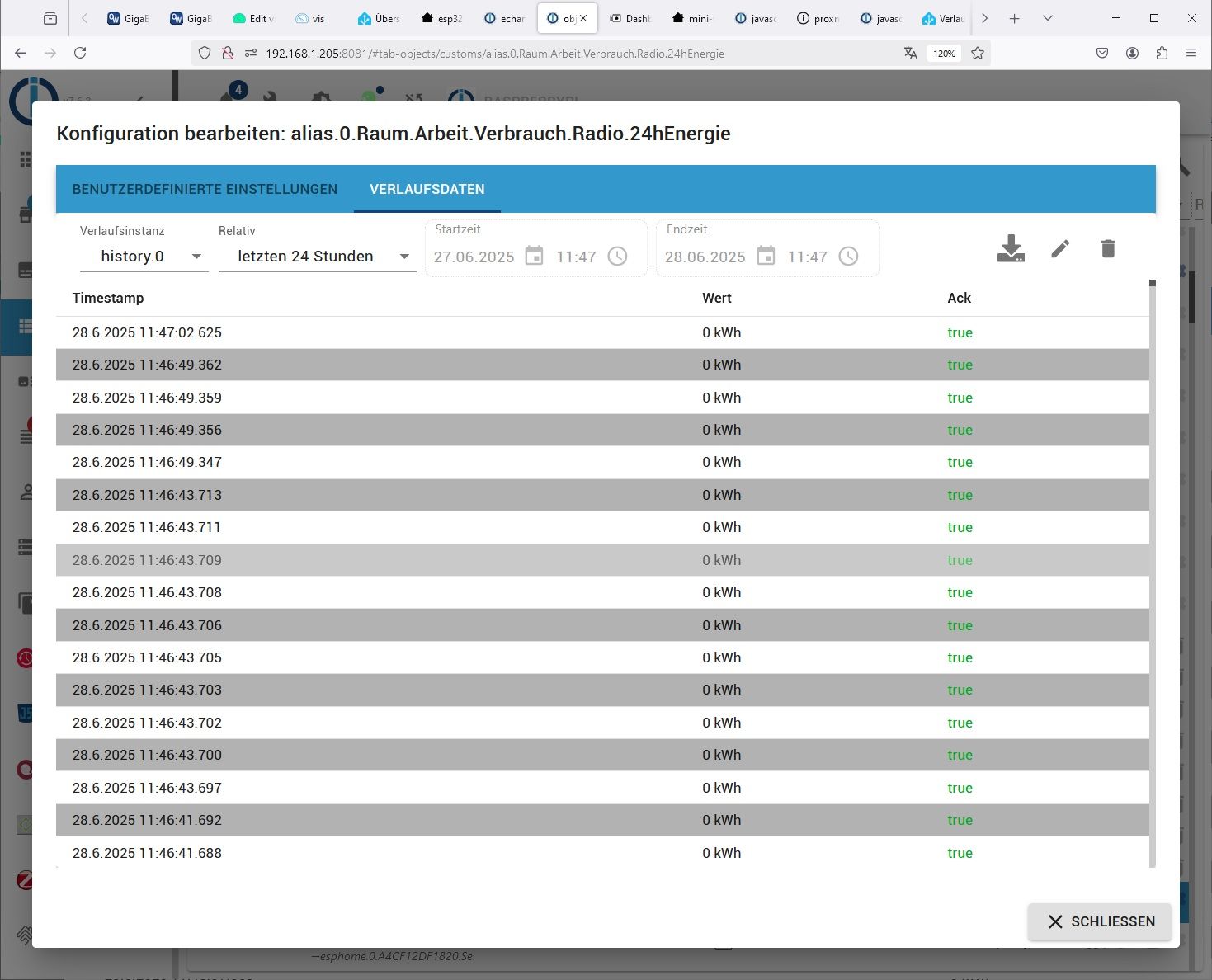Screen dimensions: 1212x980
Task: Click the Schliessen button
Action: click(x=1100, y=921)
